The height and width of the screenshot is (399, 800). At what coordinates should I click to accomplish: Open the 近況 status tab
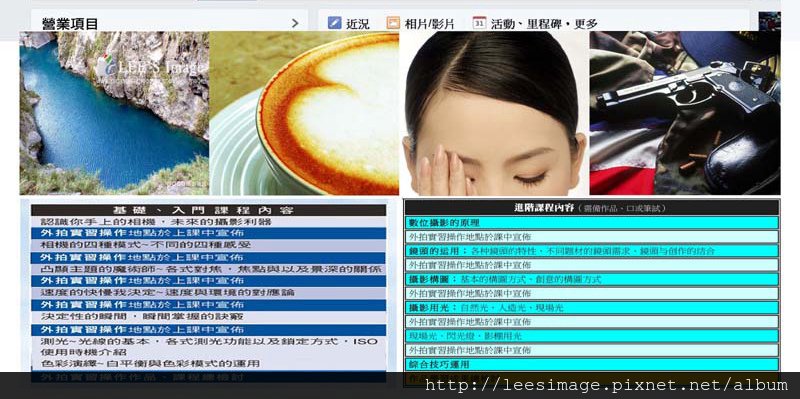pyautogui.click(x=358, y=23)
